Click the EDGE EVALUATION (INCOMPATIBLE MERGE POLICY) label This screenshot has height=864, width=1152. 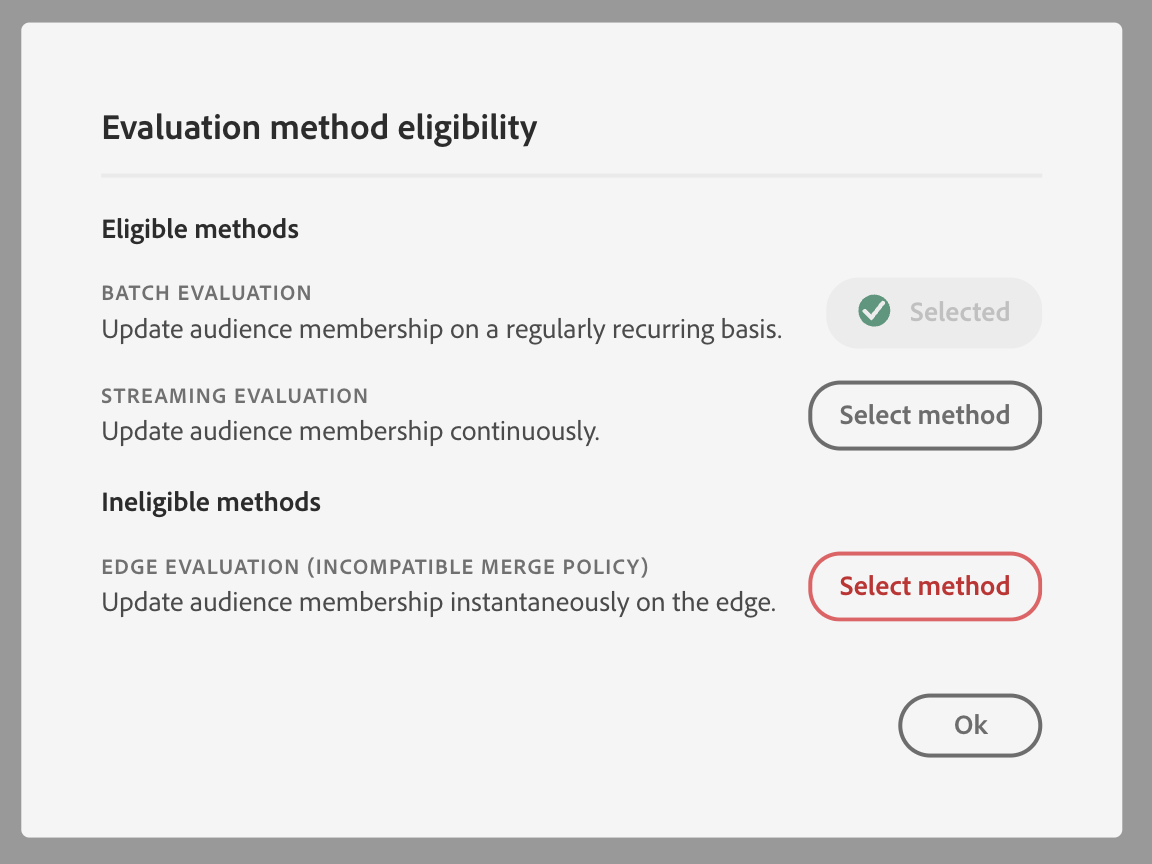[375, 567]
